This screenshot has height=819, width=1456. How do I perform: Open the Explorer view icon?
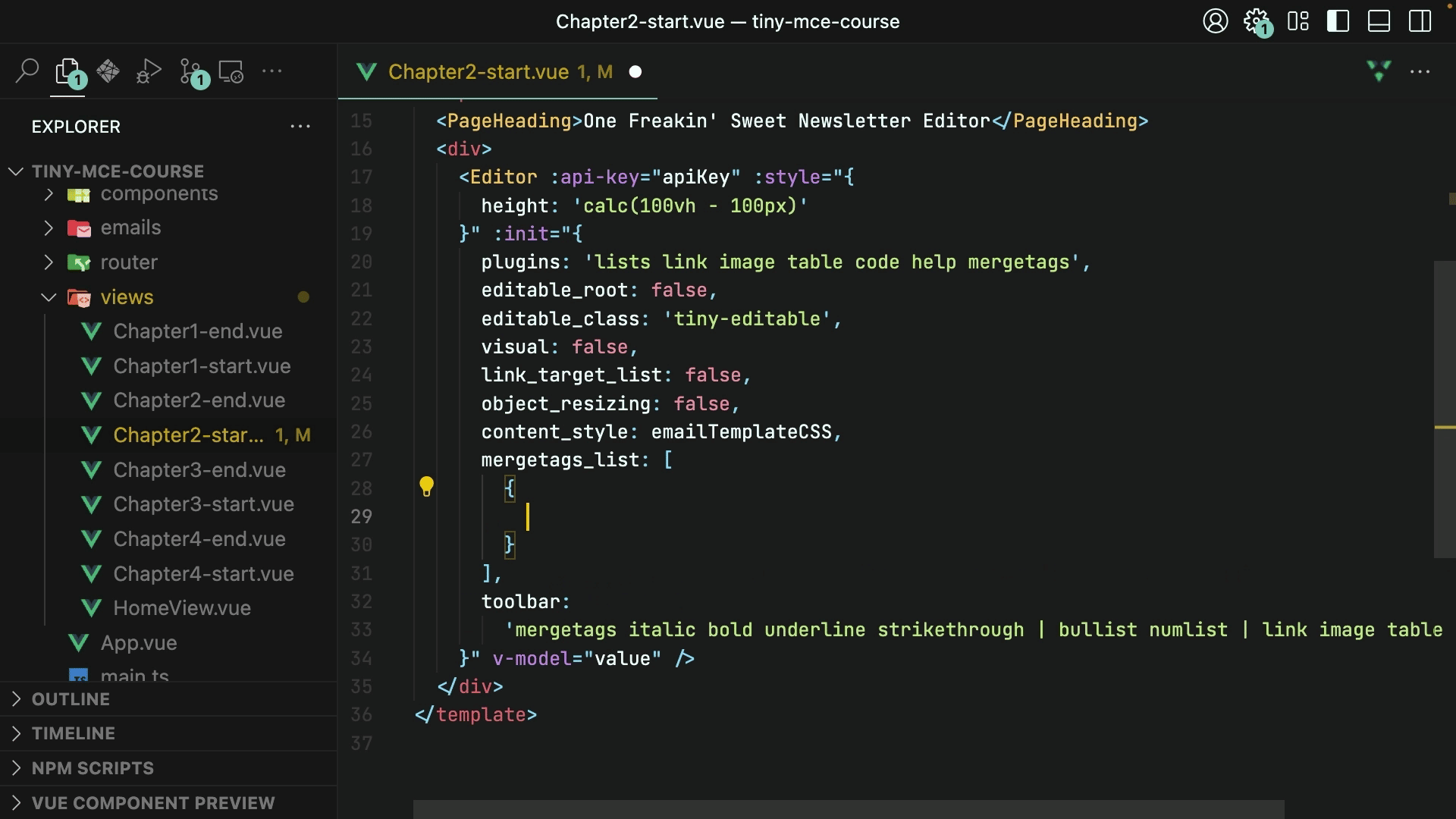tap(68, 71)
